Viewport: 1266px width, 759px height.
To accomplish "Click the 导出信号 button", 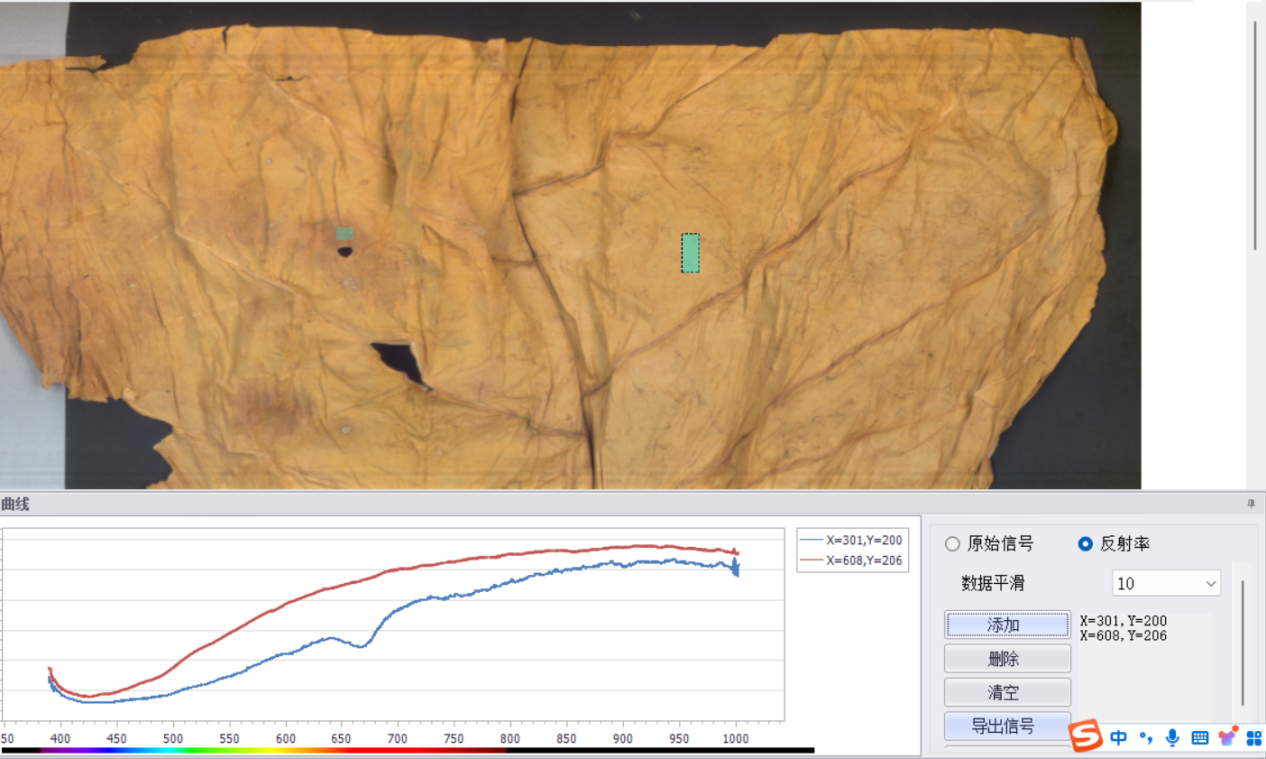I will click(x=1007, y=726).
